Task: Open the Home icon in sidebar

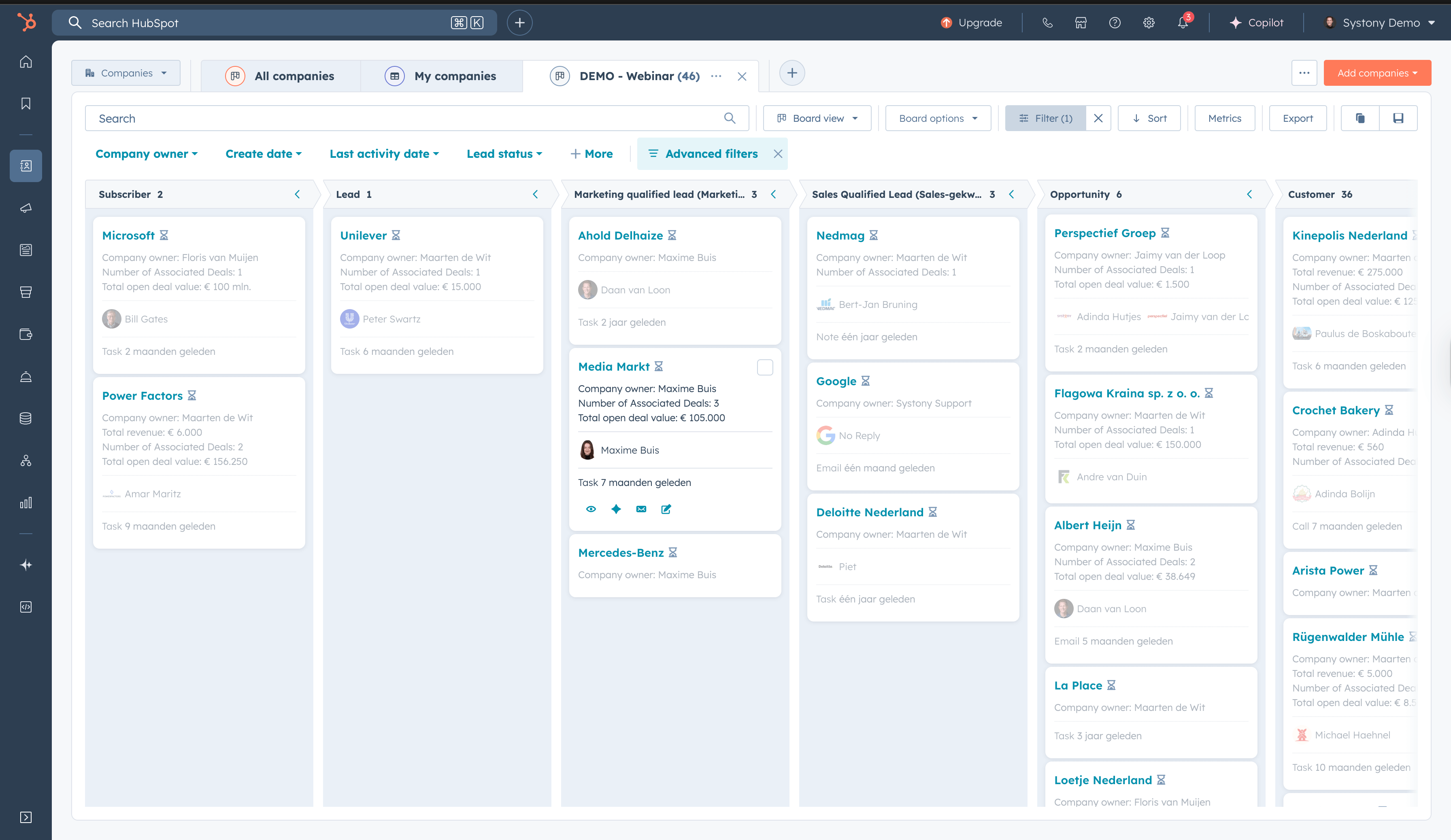Action: pos(26,62)
